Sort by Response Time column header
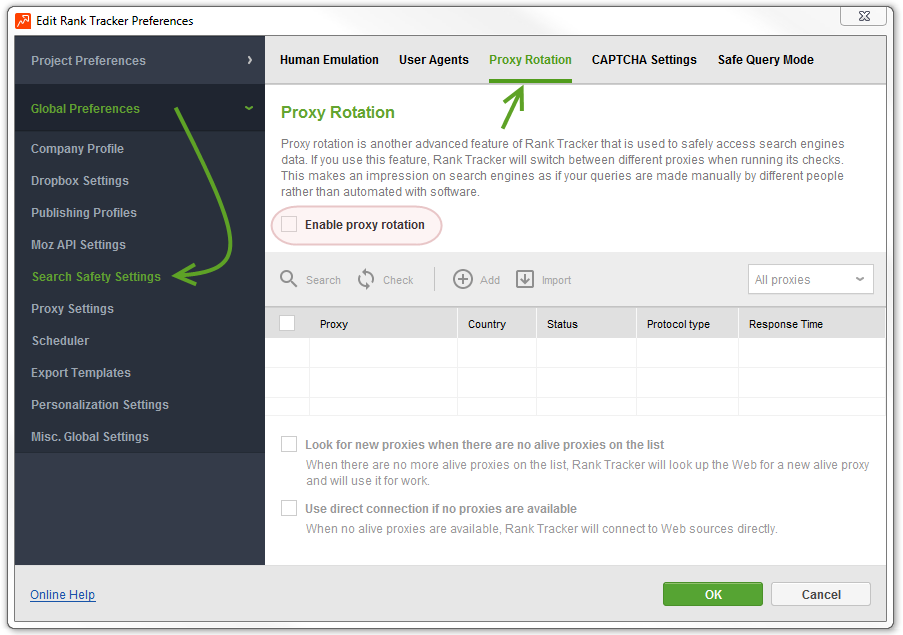The height and width of the screenshot is (635, 903). 812,323
